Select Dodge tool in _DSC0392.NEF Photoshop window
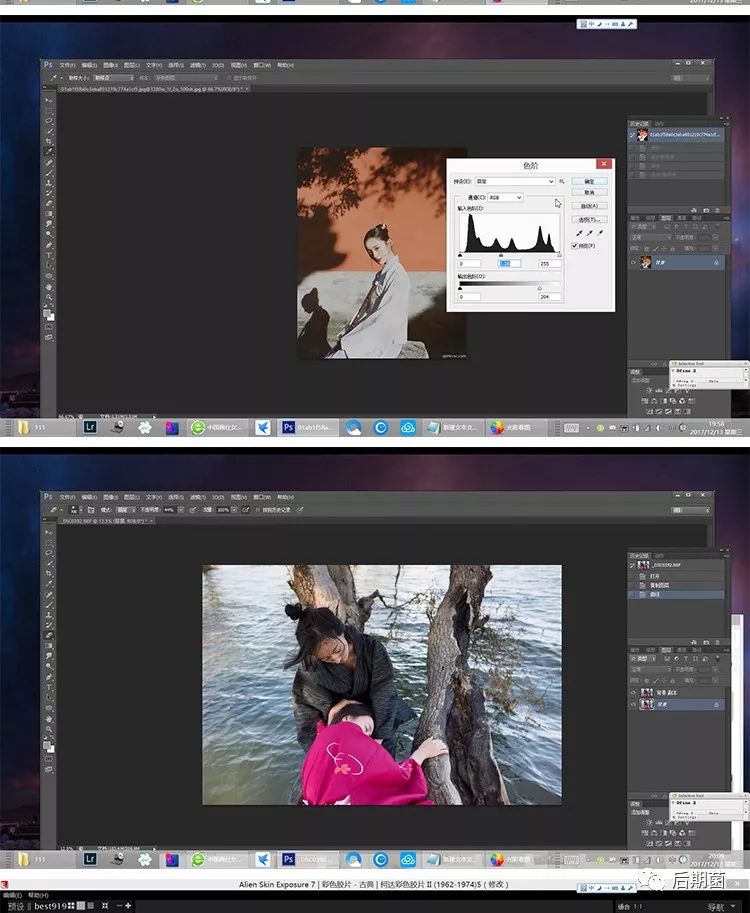Viewport: 750px width, 913px height. 49,664
